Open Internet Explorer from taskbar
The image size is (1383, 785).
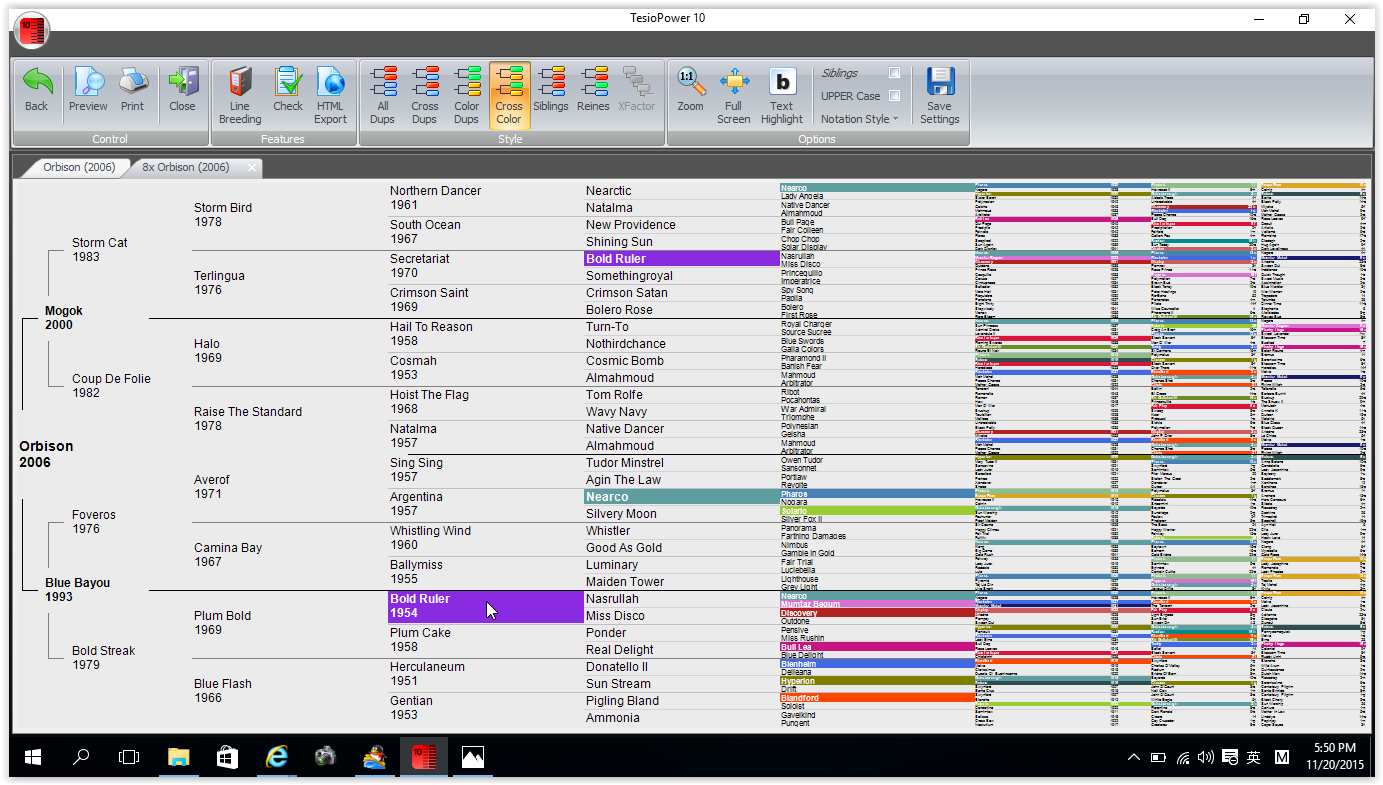pos(276,758)
